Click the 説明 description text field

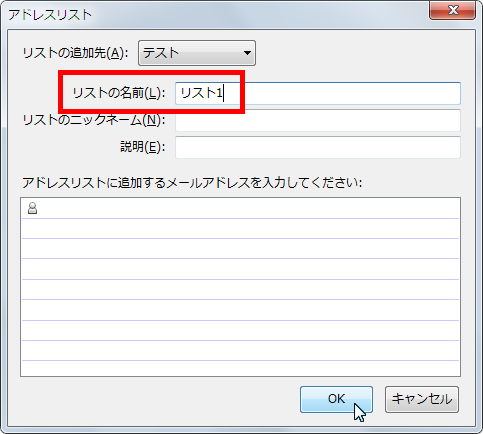[x=318, y=147]
